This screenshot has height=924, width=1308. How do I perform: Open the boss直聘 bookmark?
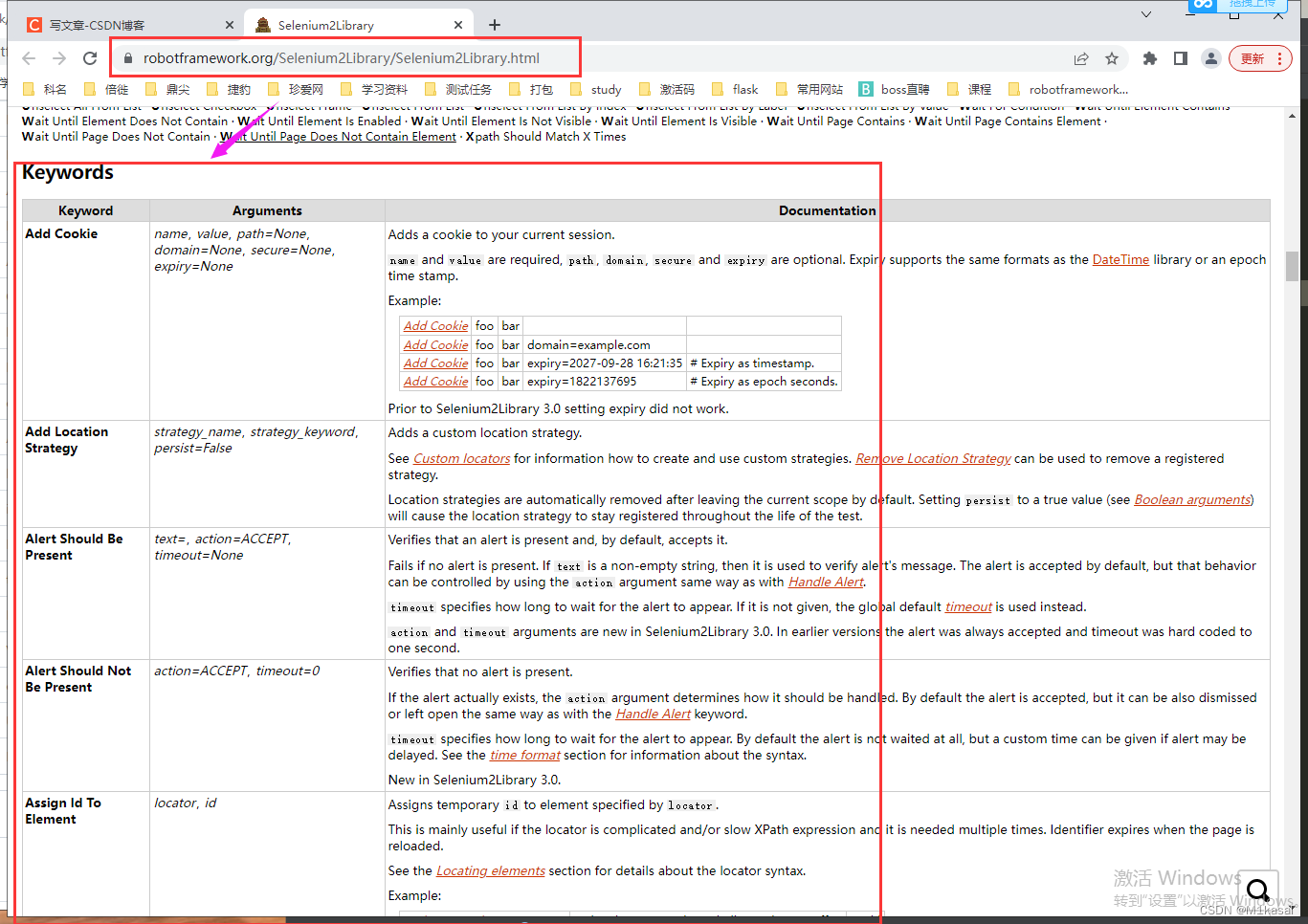895,89
